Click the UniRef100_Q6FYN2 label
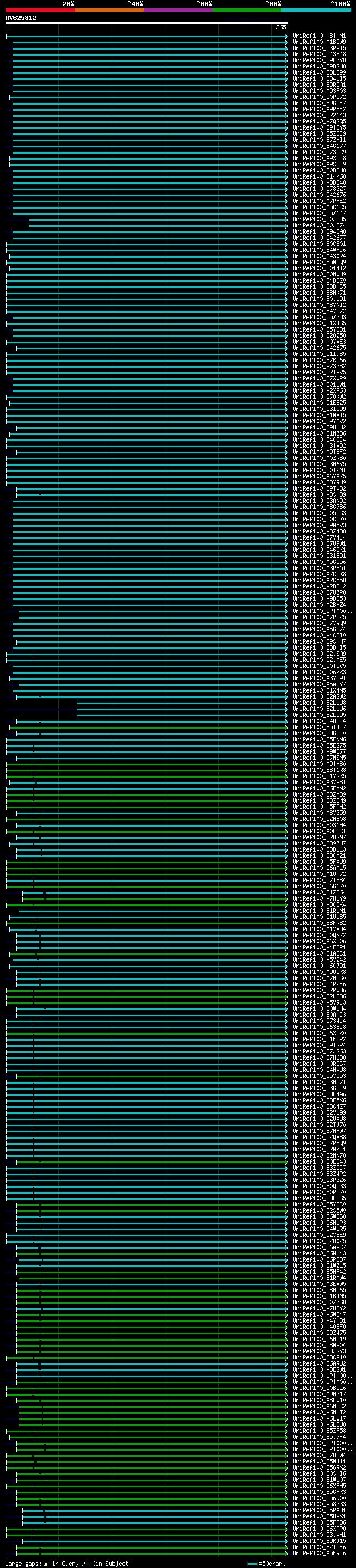 pyautogui.click(x=319, y=788)
